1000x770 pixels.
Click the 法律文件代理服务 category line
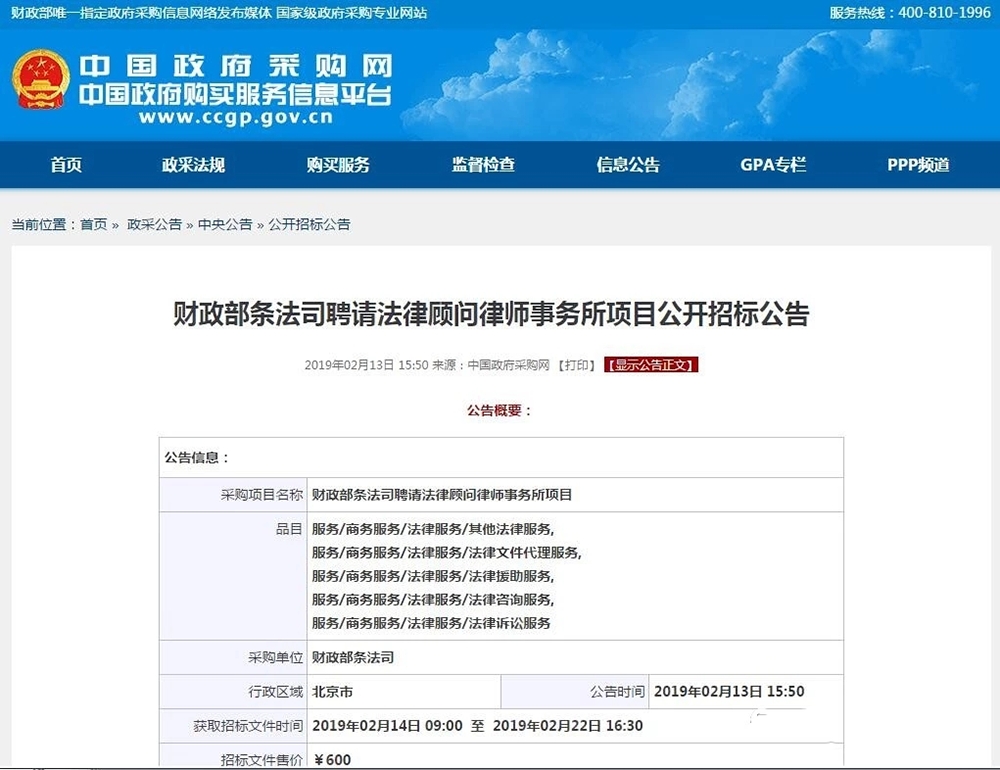[446, 552]
